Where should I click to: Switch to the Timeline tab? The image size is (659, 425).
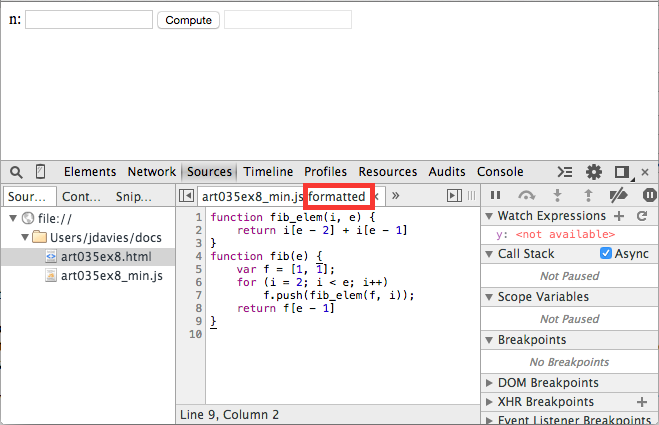click(x=268, y=172)
